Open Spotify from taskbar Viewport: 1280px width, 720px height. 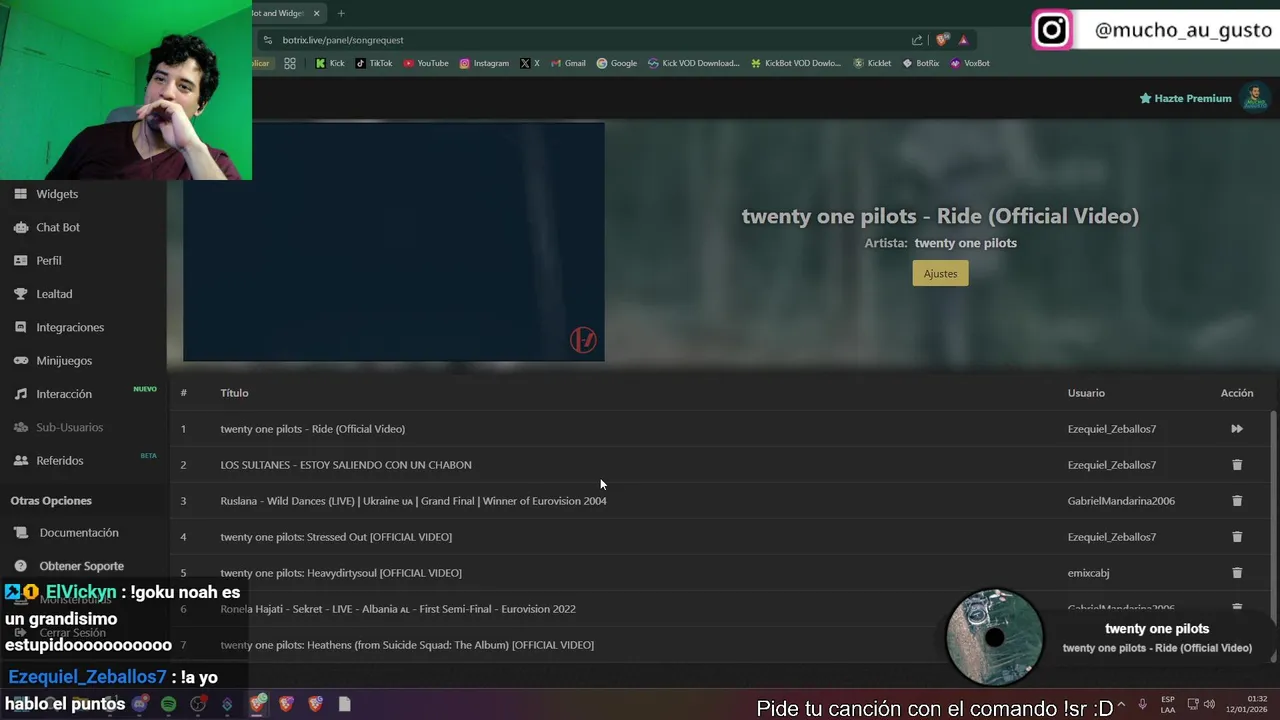click(168, 704)
